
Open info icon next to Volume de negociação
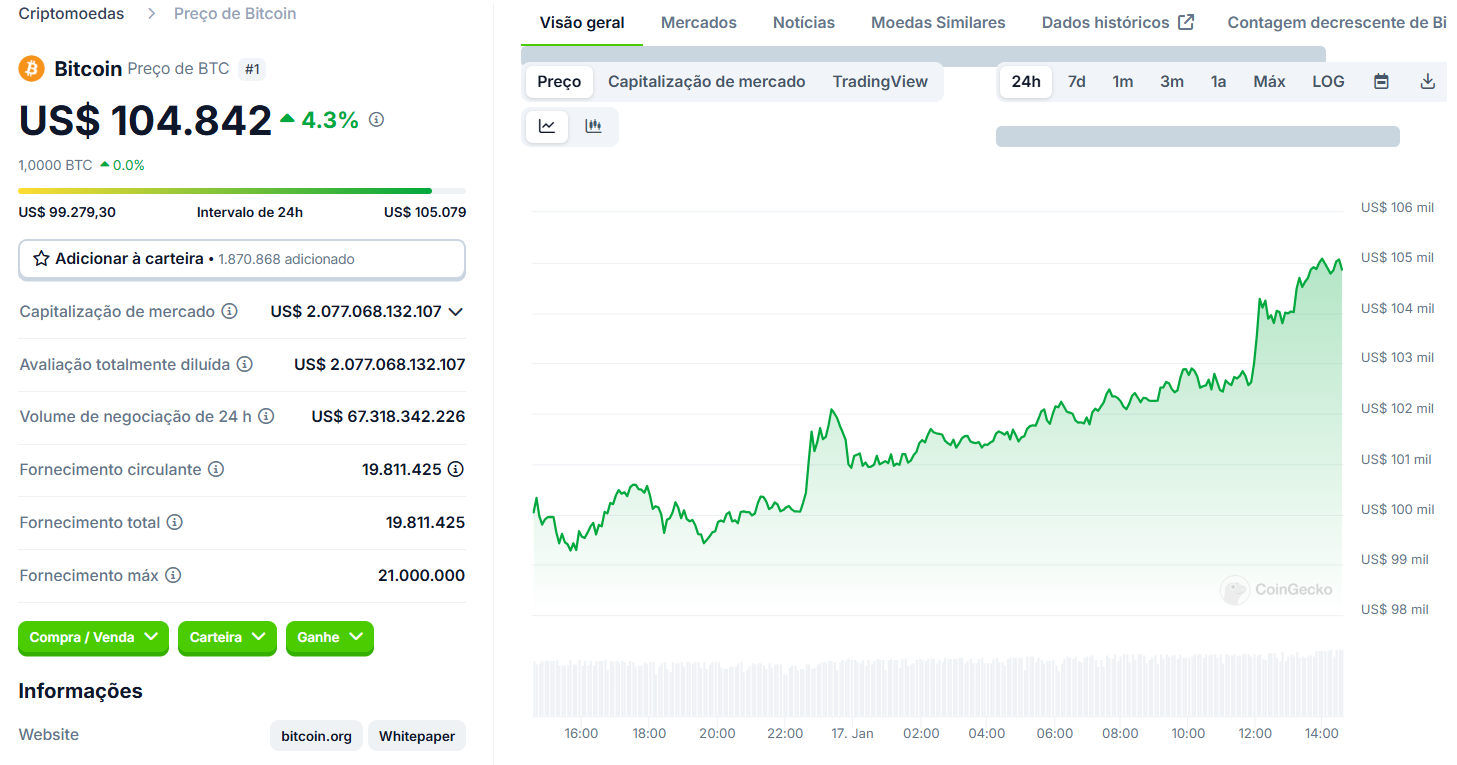(x=266, y=417)
